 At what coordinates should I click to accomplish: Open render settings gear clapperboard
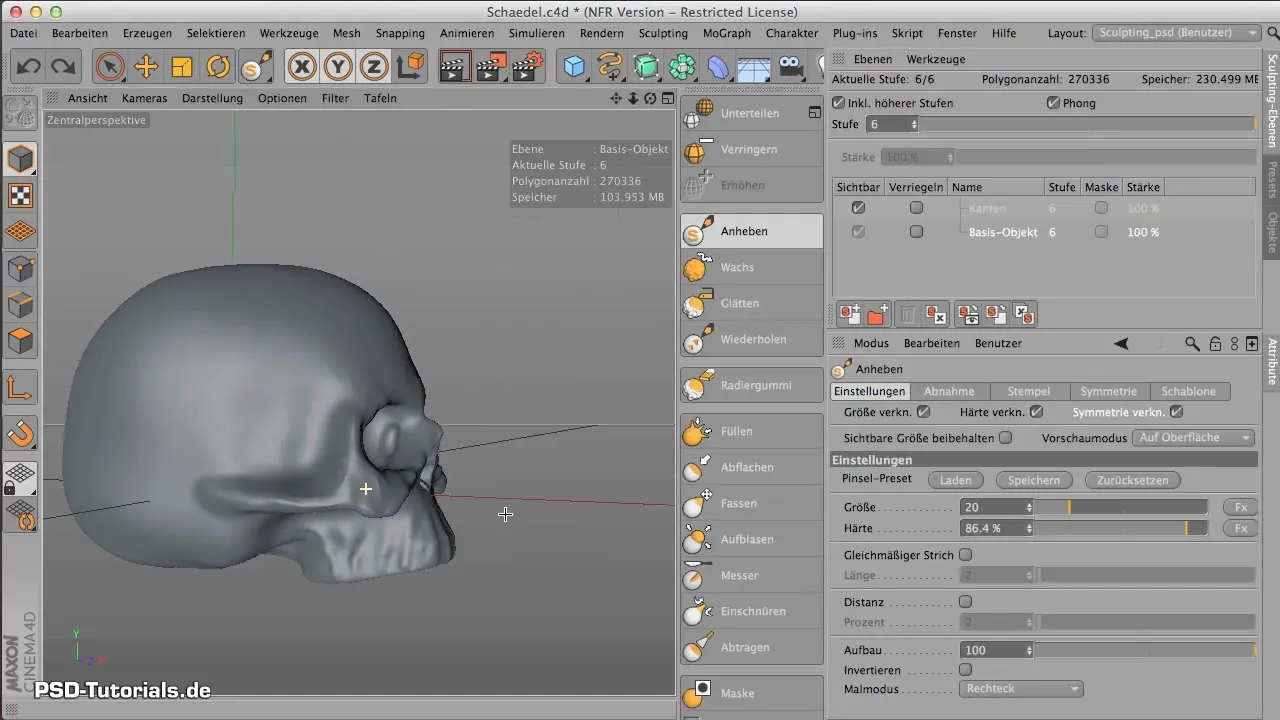[526, 67]
